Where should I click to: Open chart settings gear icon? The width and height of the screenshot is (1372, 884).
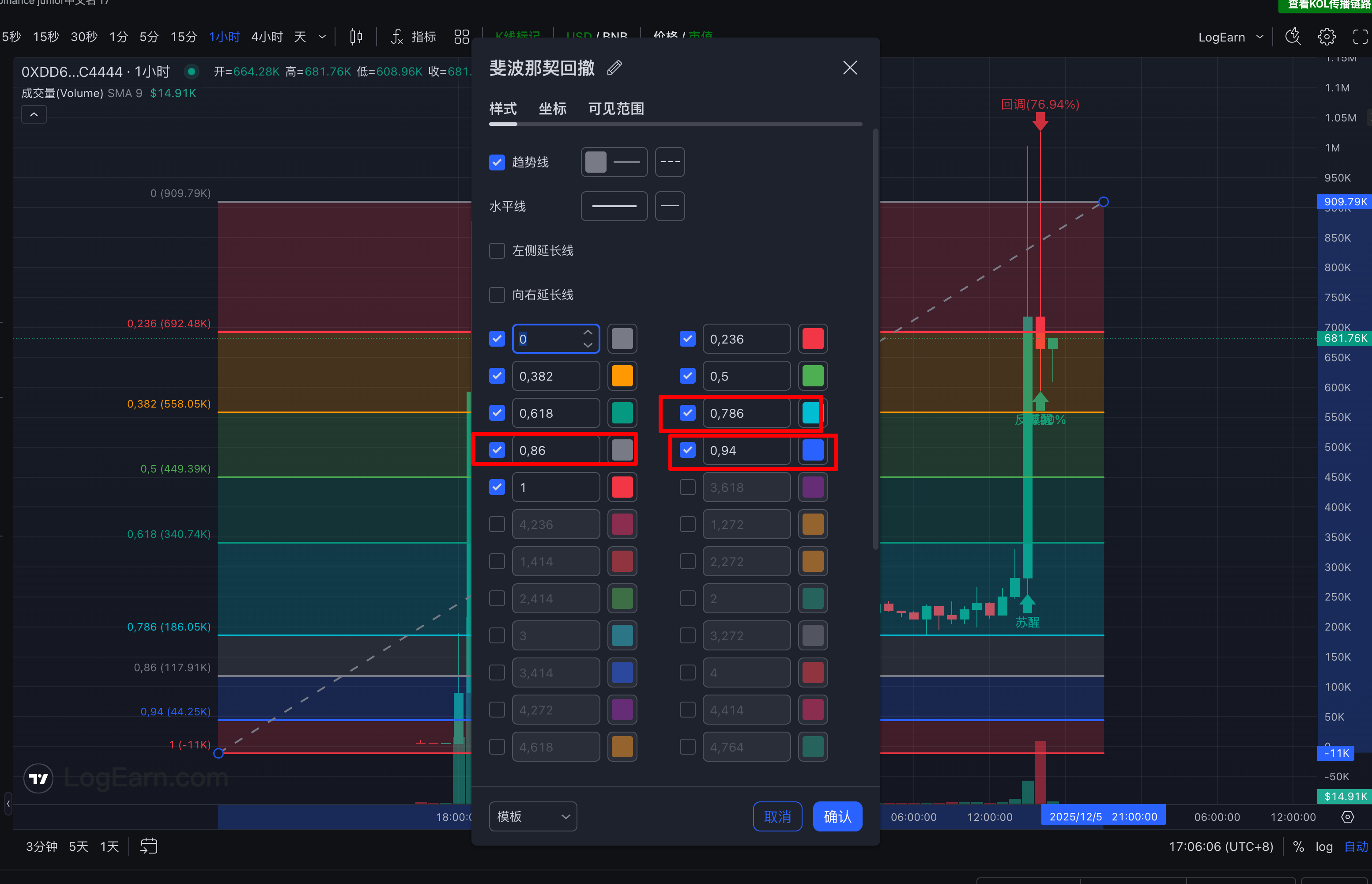pyautogui.click(x=1326, y=37)
